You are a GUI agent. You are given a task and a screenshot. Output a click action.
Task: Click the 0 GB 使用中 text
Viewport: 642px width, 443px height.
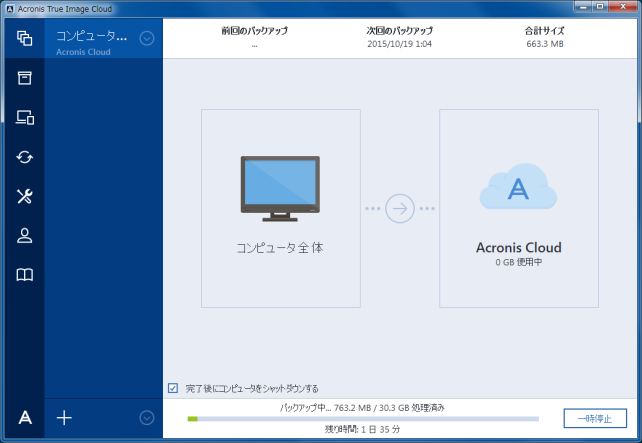(519, 262)
